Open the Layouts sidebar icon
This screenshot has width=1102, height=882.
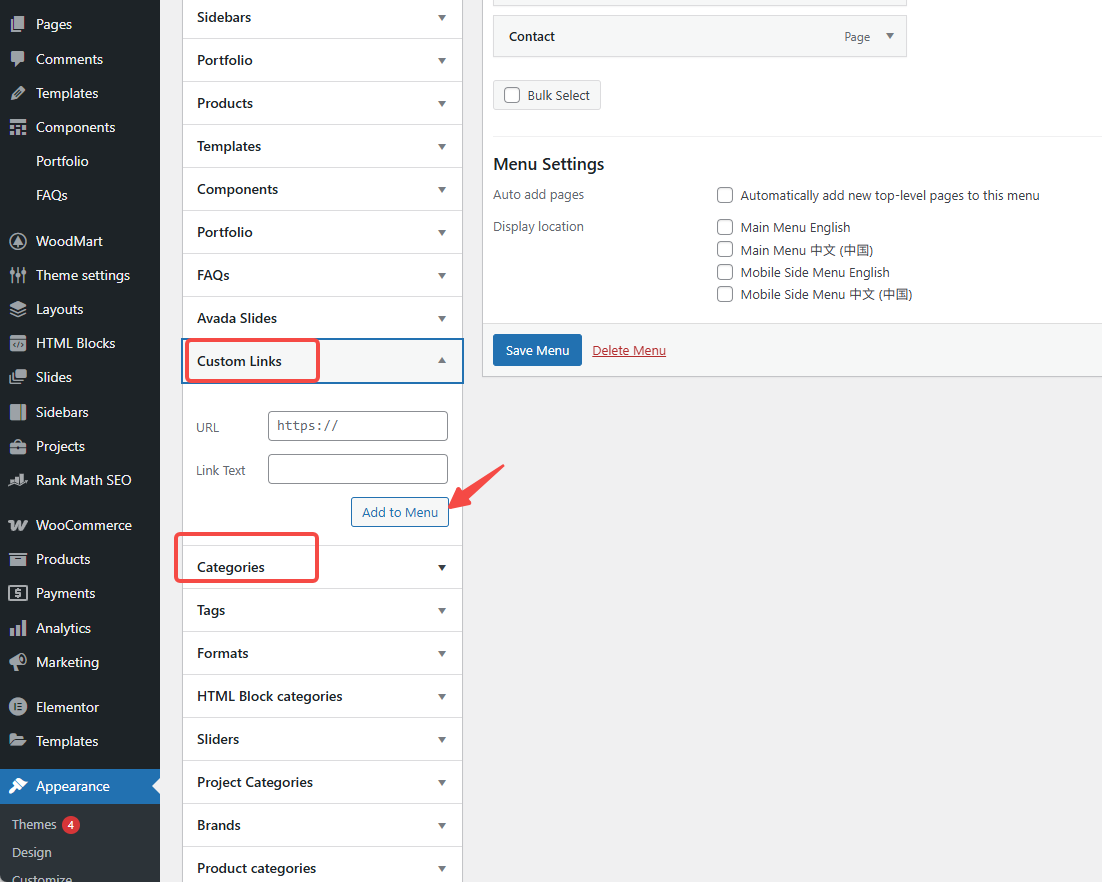click(22, 308)
